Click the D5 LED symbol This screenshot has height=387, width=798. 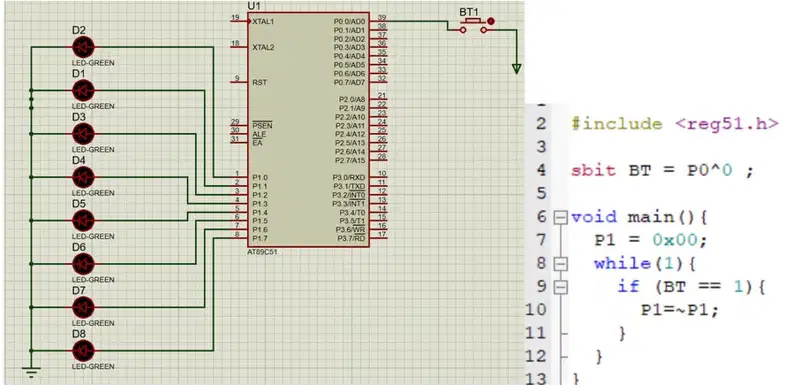(x=83, y=220)
